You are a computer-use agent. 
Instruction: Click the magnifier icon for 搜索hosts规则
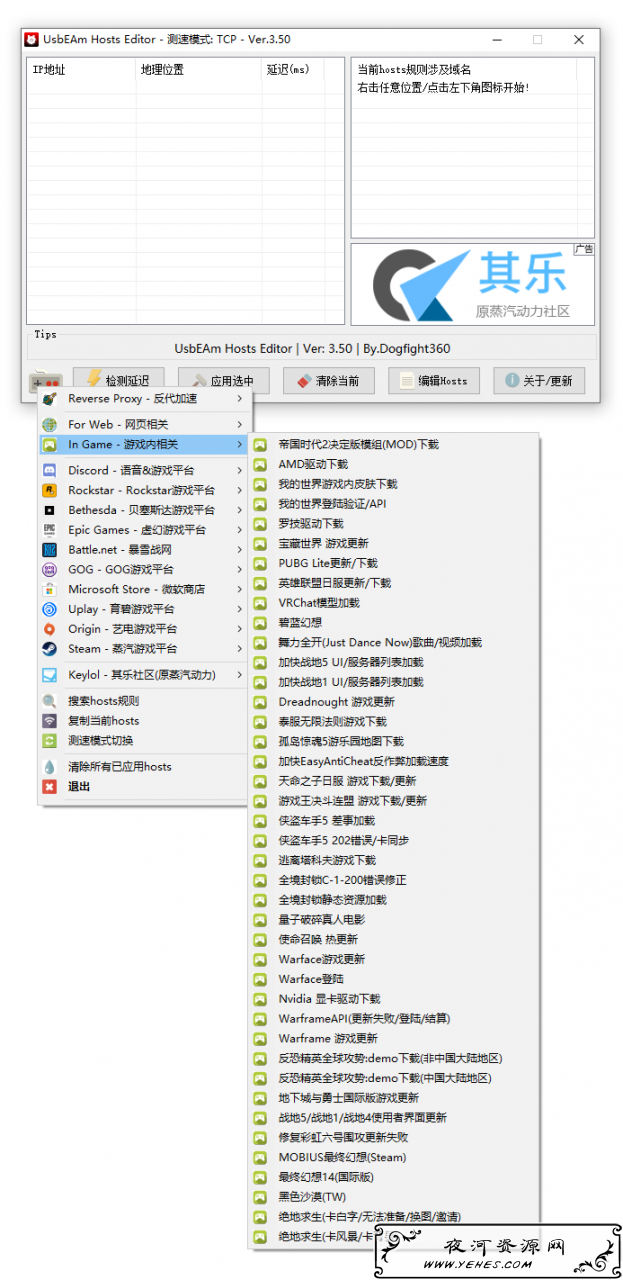50,701
